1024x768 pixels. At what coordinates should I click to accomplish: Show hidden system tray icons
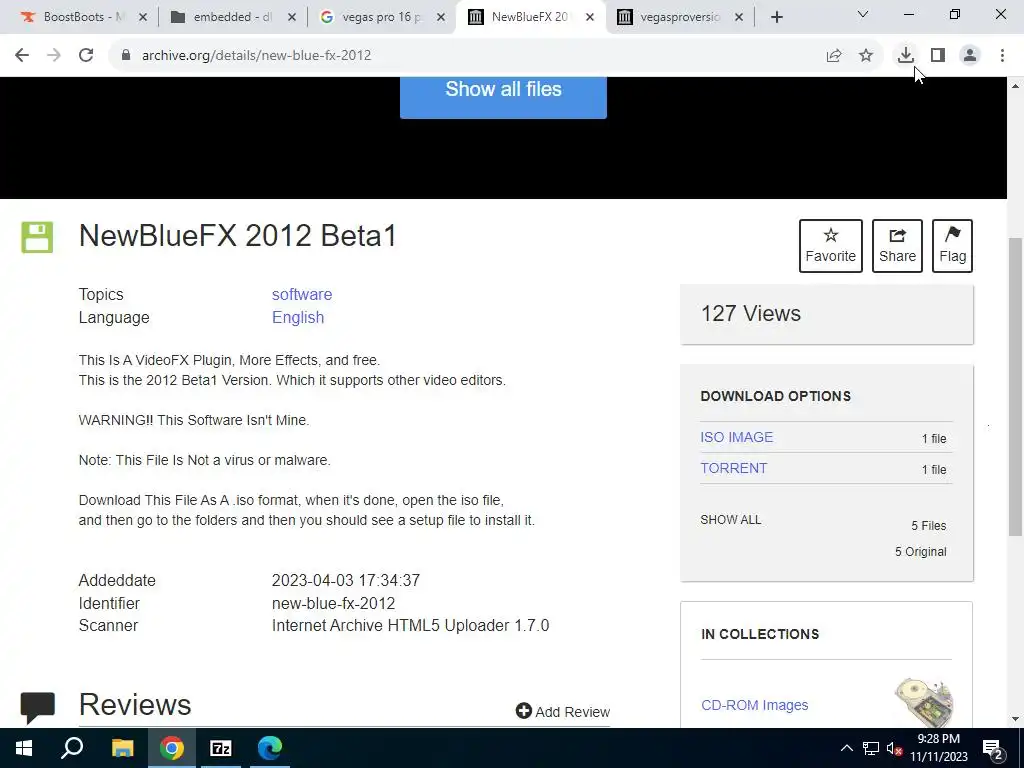pyautogui.click(x=846, y=748)
